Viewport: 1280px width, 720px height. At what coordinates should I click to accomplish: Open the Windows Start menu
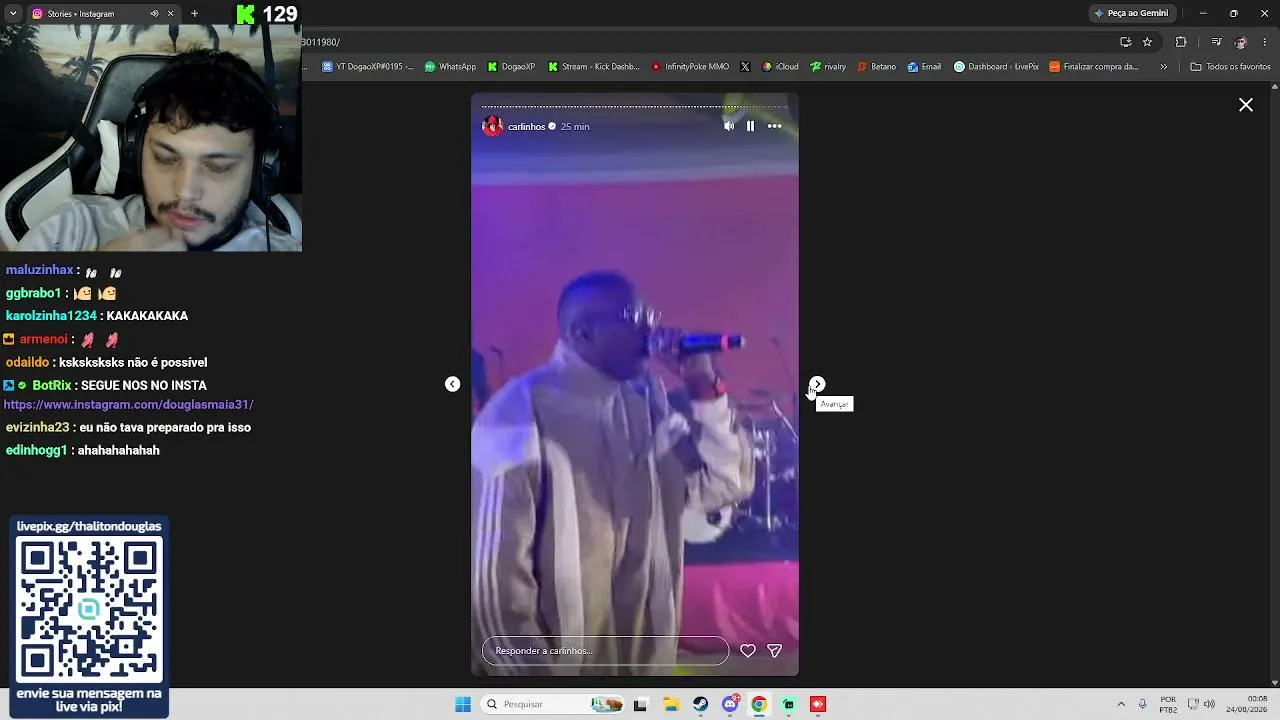463,704
